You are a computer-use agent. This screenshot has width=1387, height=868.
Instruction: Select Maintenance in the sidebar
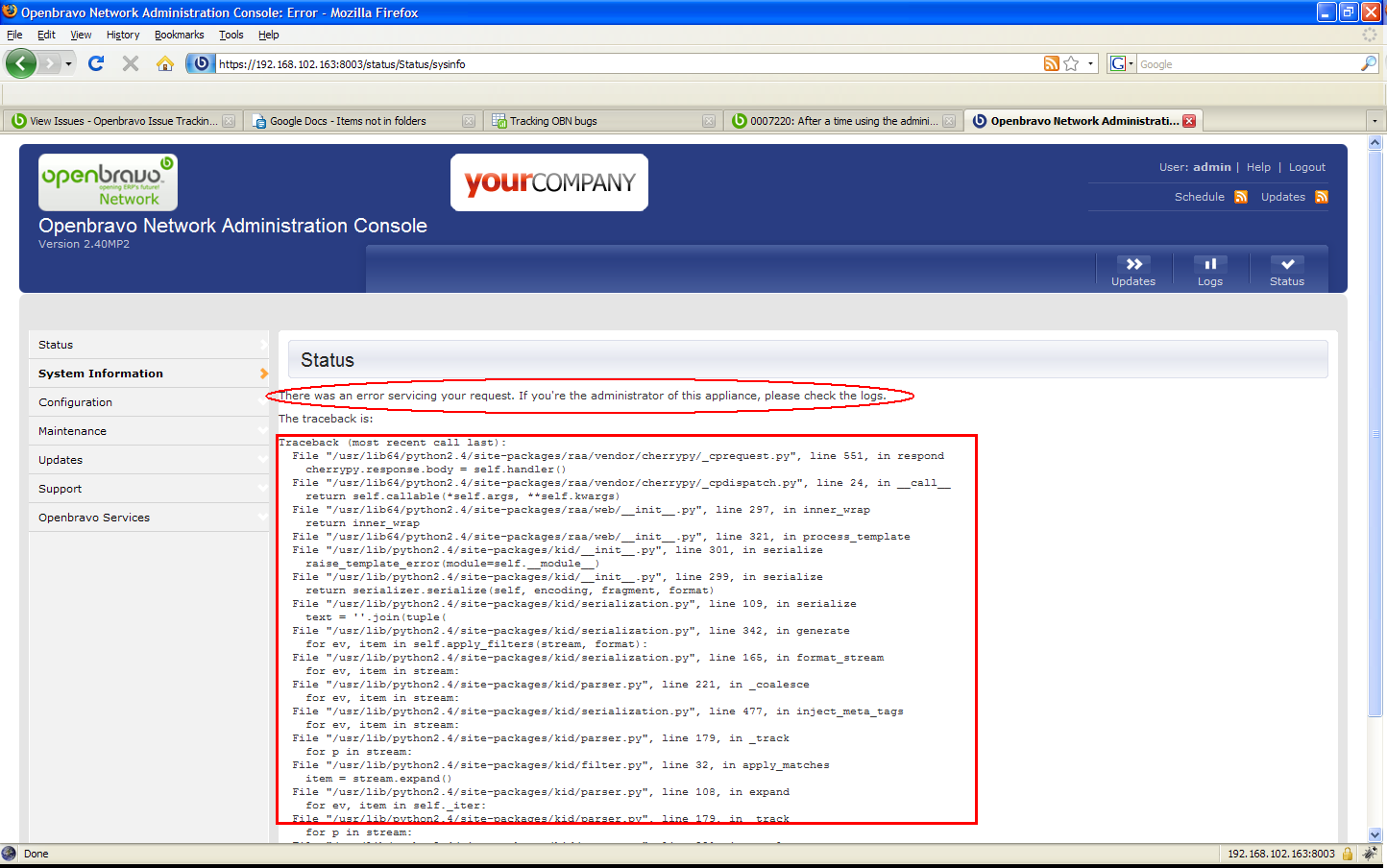coord(149,431)
